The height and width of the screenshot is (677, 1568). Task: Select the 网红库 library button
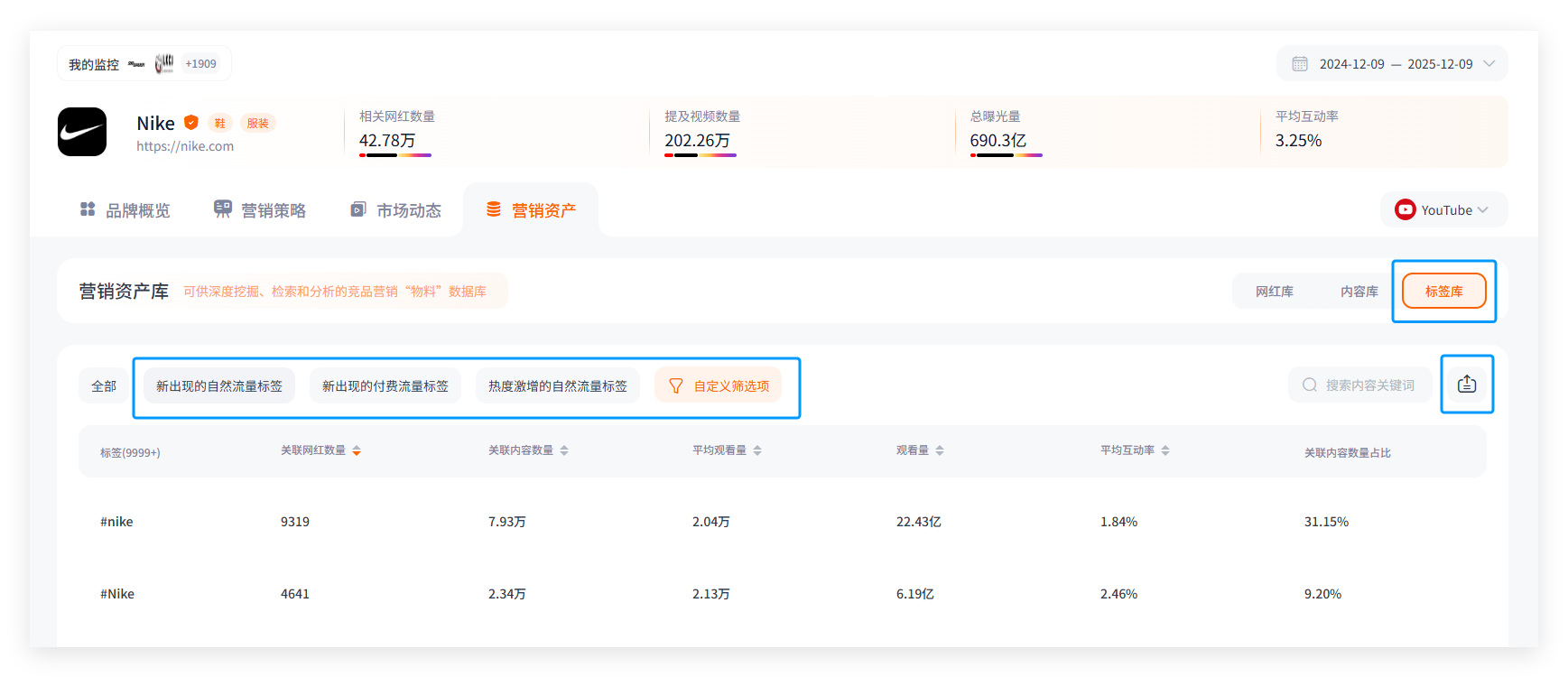[x=1274, y=292]
